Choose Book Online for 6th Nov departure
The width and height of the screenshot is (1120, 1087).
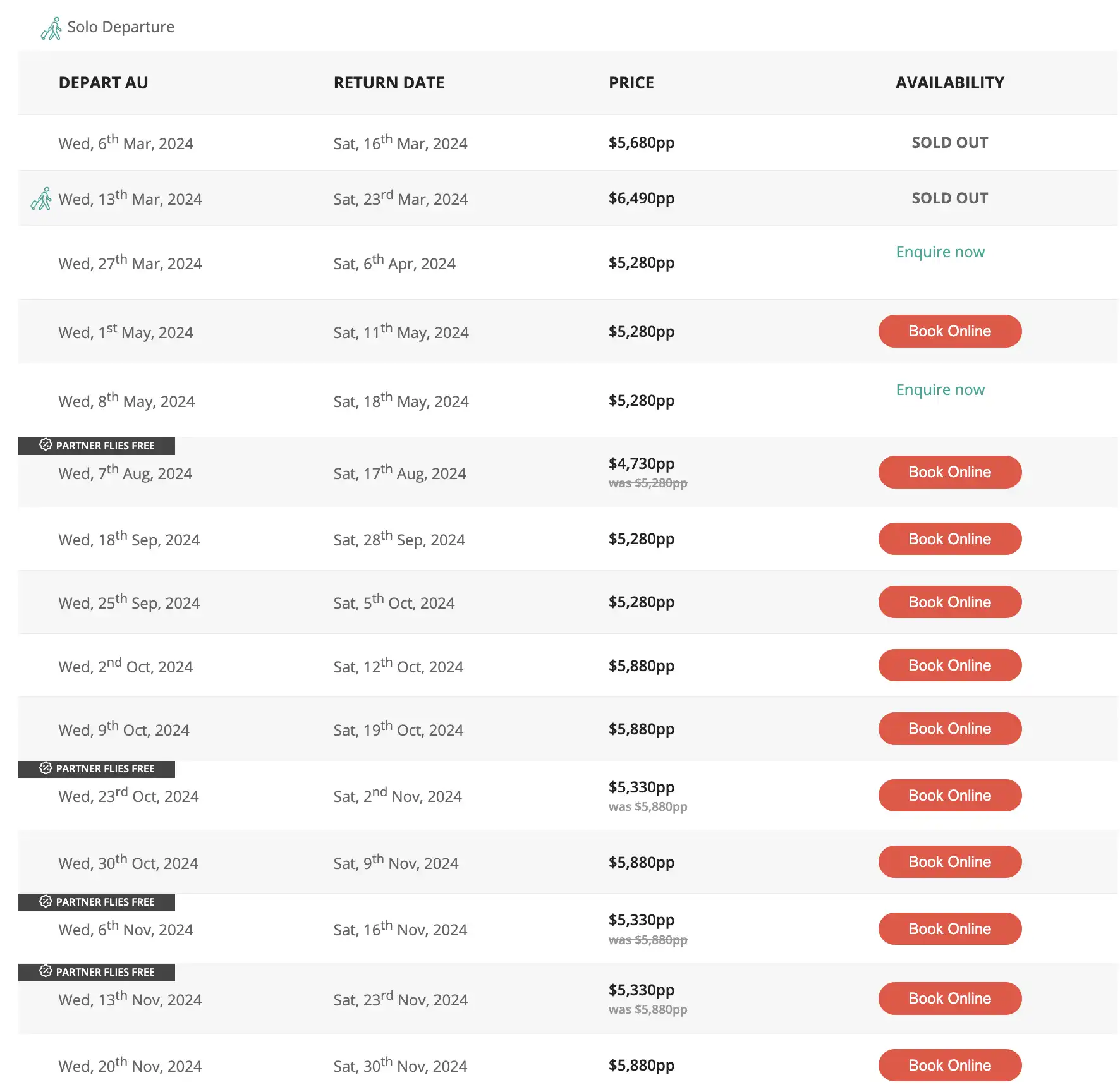tap(949, 929)
